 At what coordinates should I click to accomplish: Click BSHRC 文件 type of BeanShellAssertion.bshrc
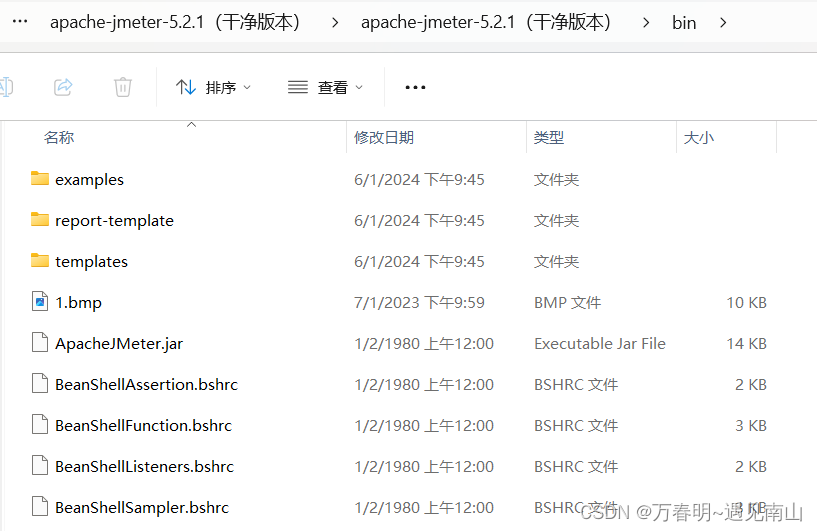coord(576,385)
